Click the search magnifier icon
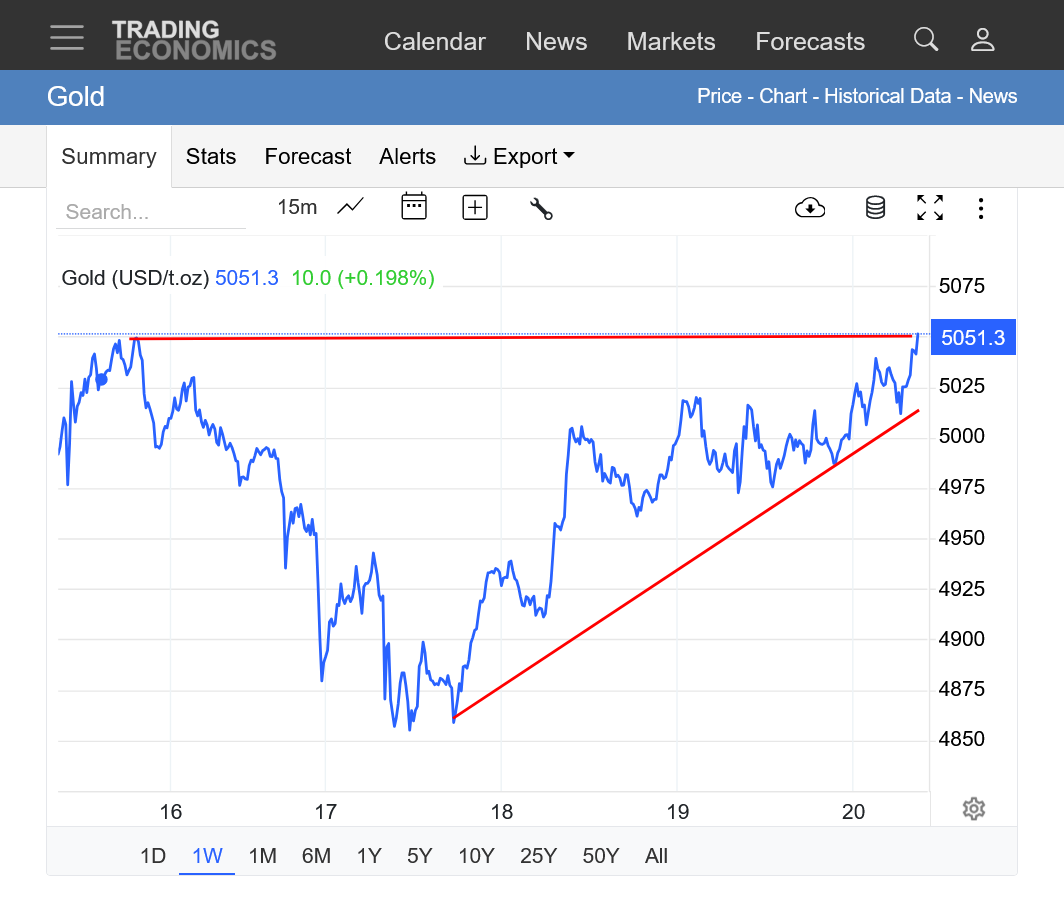Viewport: 1064px width, 901px height. [x=926, y=39]
